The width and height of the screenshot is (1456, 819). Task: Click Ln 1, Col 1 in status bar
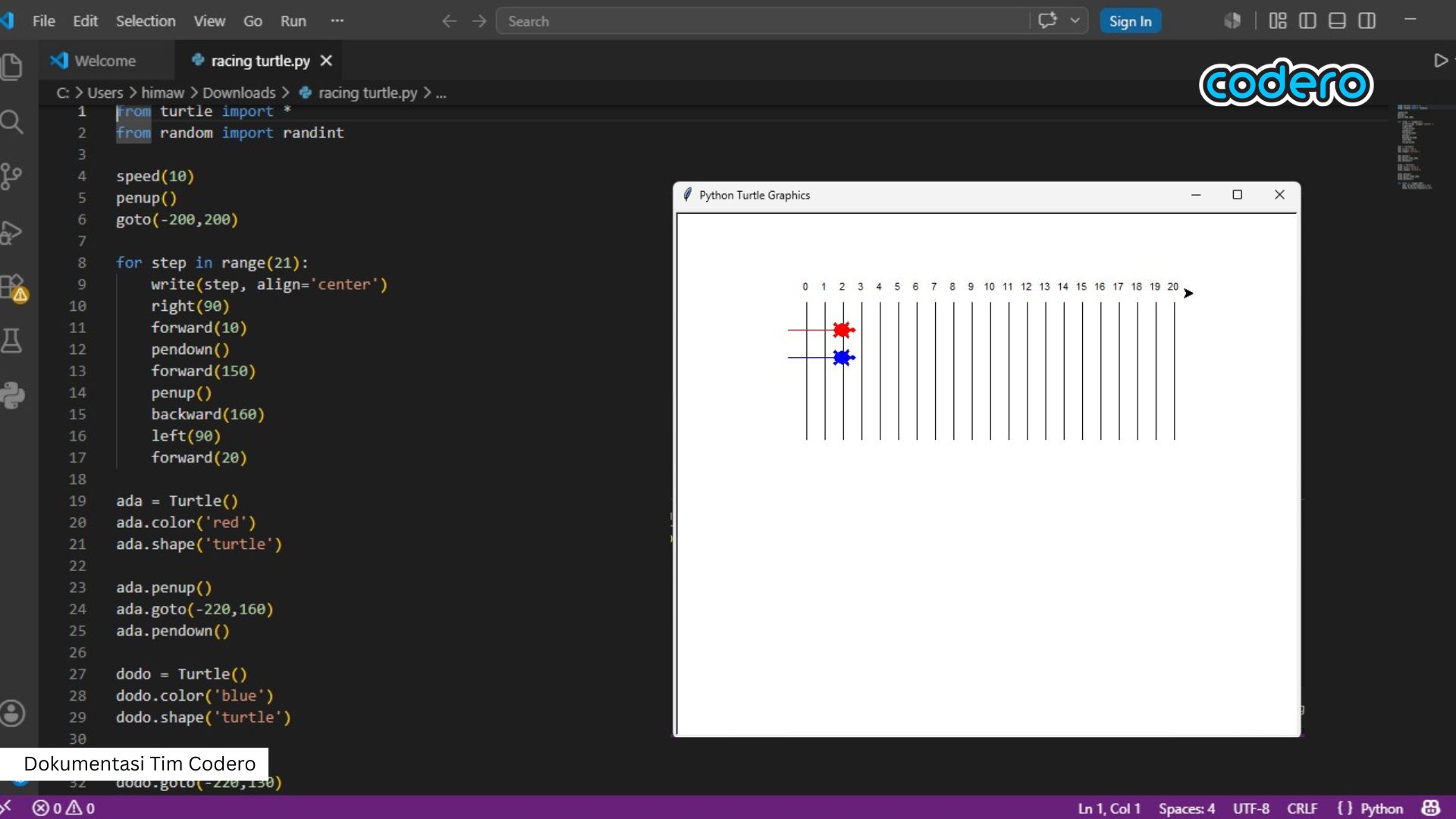click(1109, 808)
